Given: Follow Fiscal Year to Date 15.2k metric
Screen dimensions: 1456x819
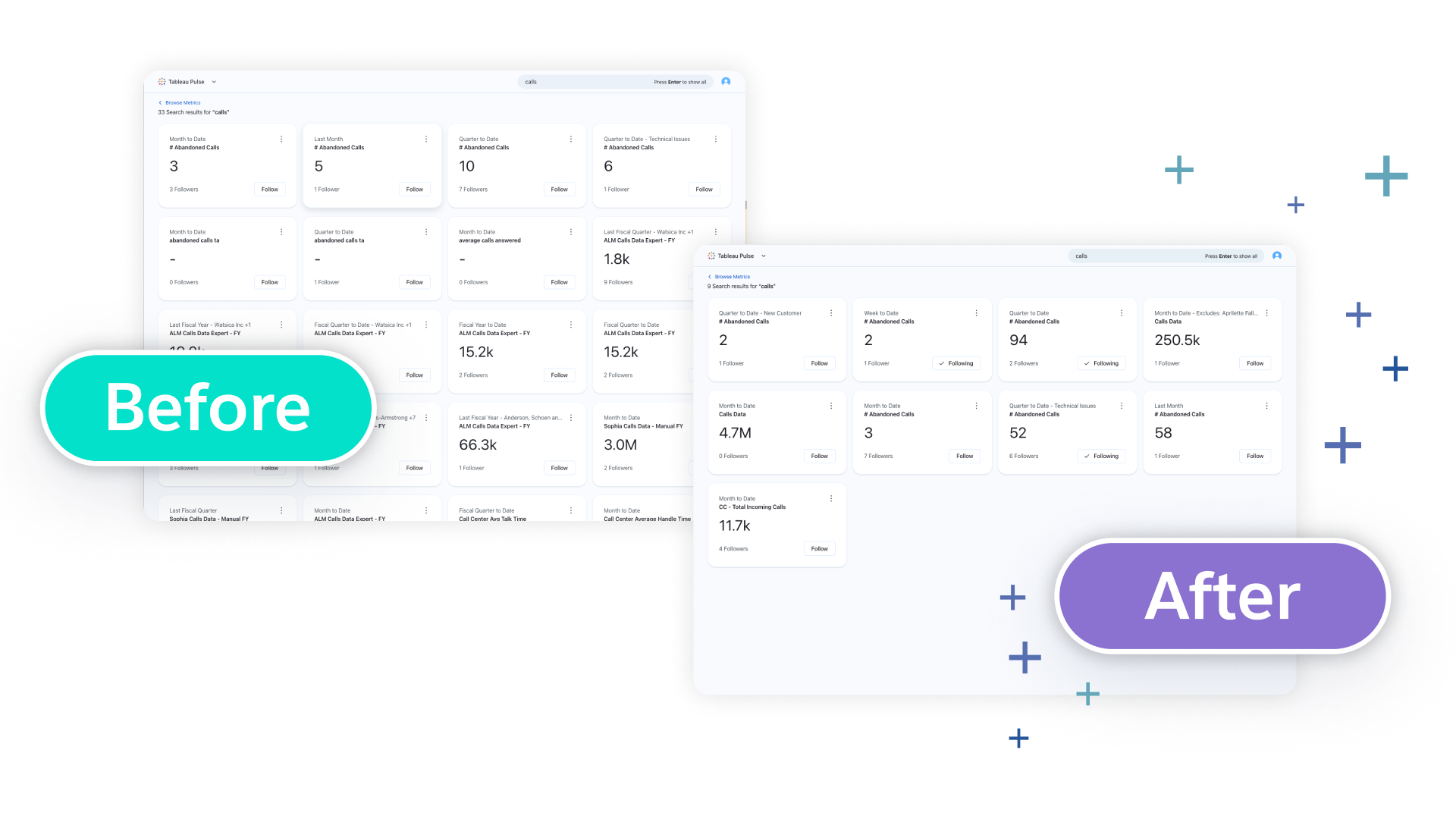Looking at the screenshot, I should [560, 375].
